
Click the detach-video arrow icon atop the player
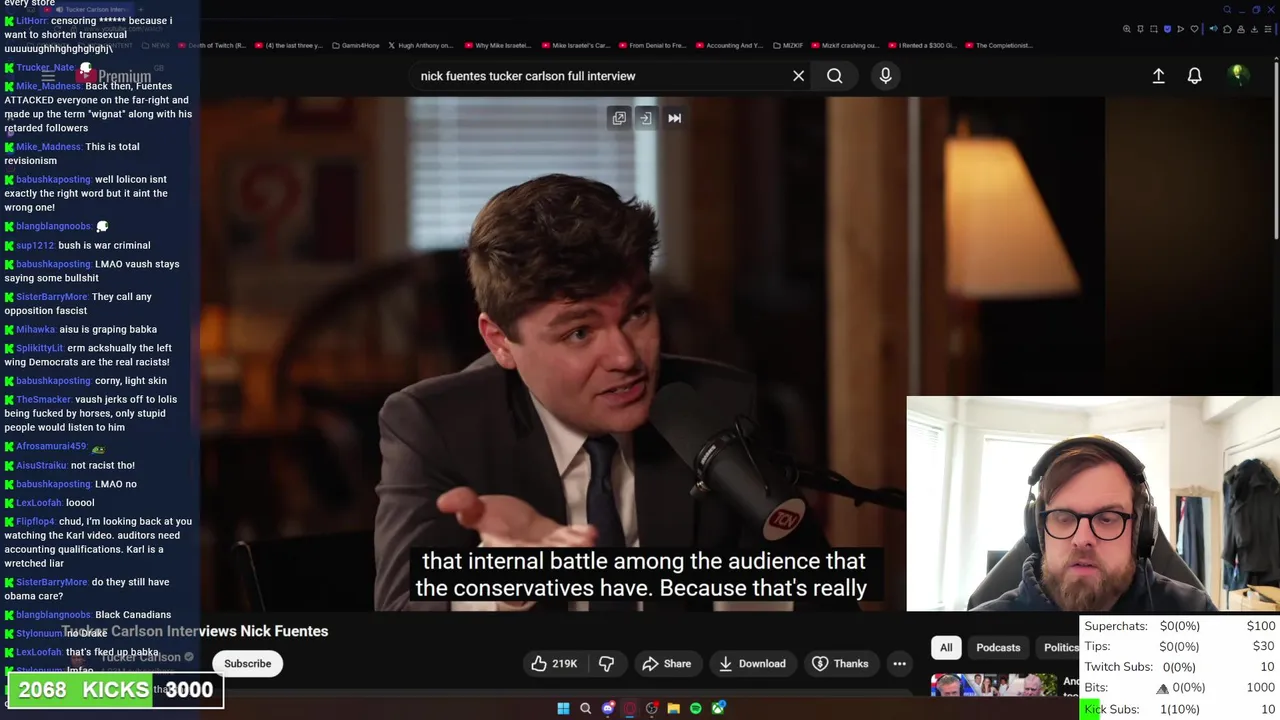tap(646, 118)
